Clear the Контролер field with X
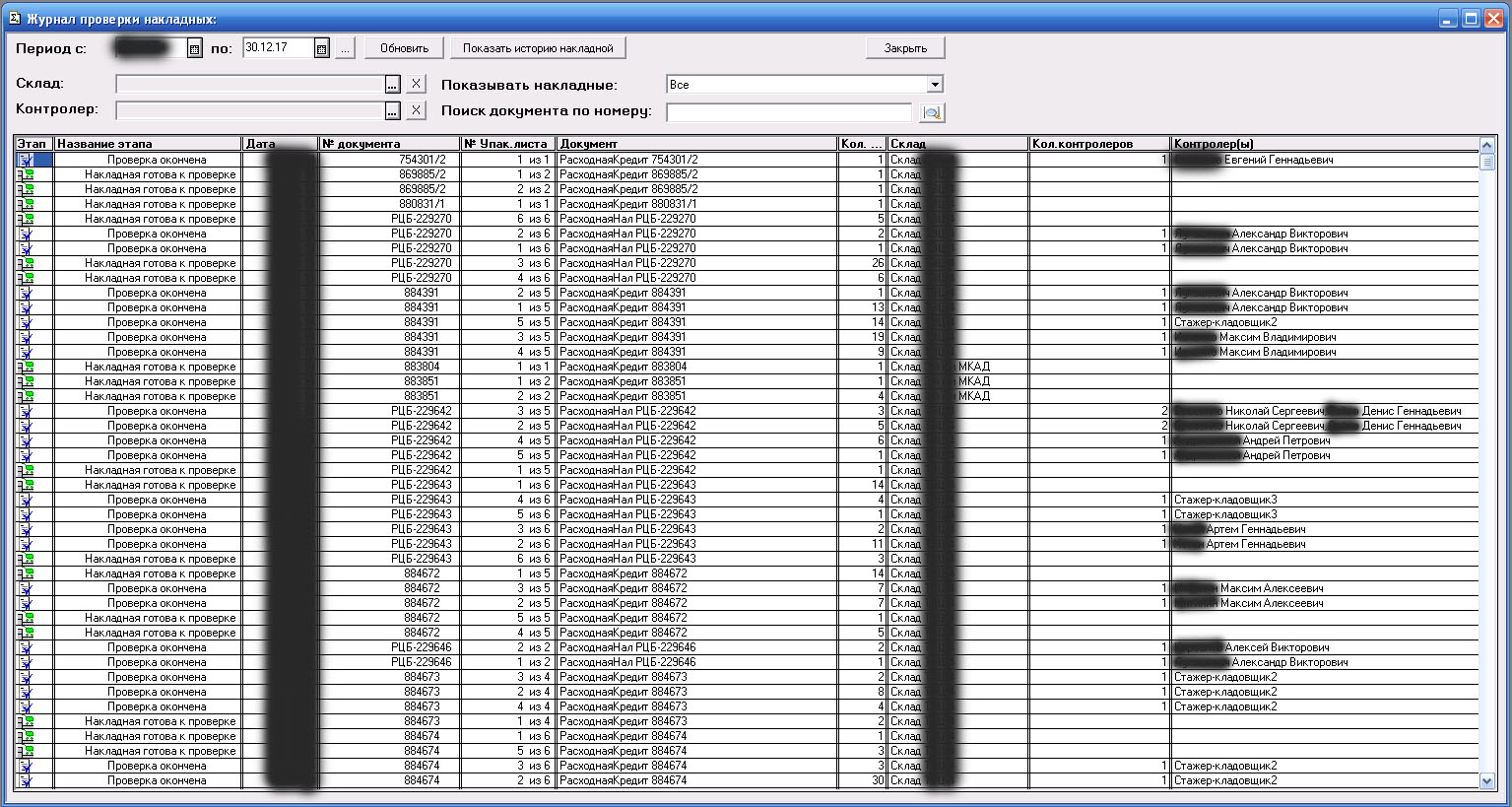 [x=416, y=110]
